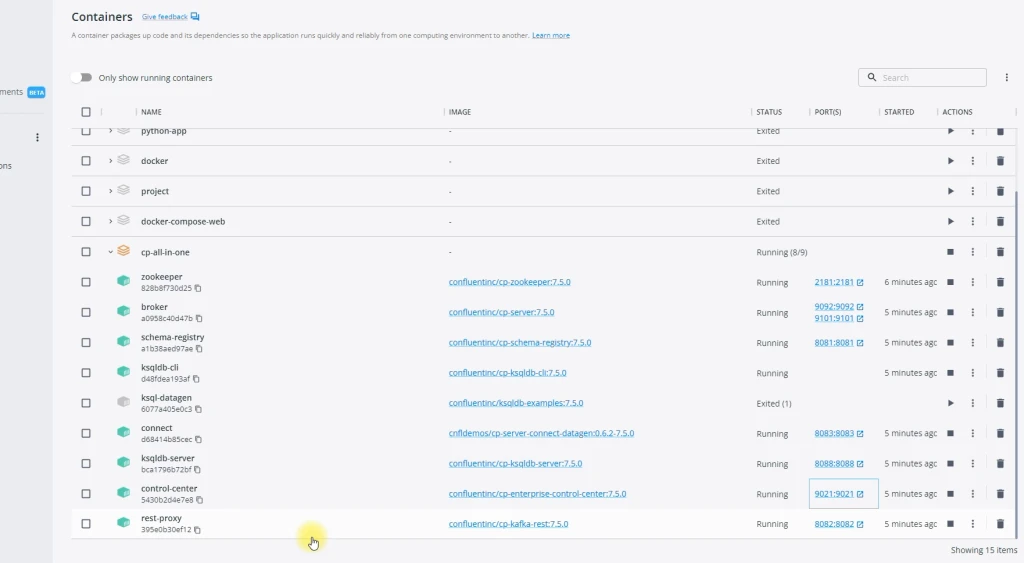Start the ksql-datagen container with play icon
Image resolution: width=1024 pixels, height=563 pixels.
pos(950,403)
